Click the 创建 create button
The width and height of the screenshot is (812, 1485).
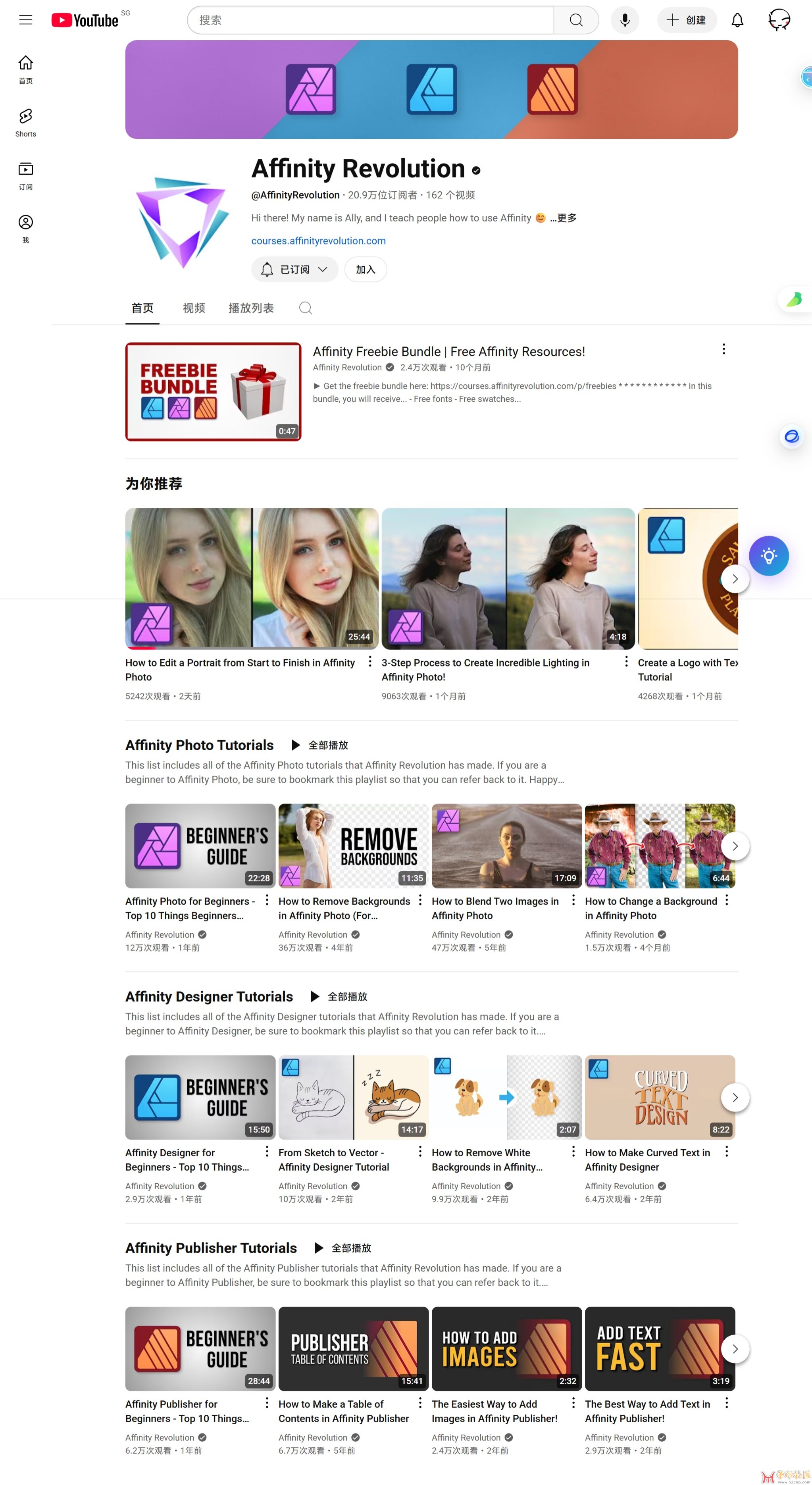point(686,20)
